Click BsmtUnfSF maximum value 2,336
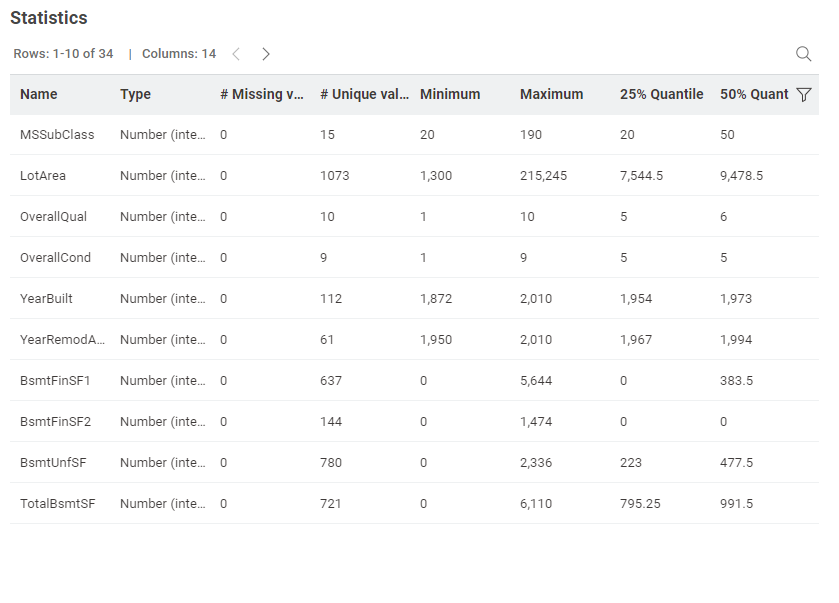The height and width of the screenshot is (603, 839). pos(536,463)
